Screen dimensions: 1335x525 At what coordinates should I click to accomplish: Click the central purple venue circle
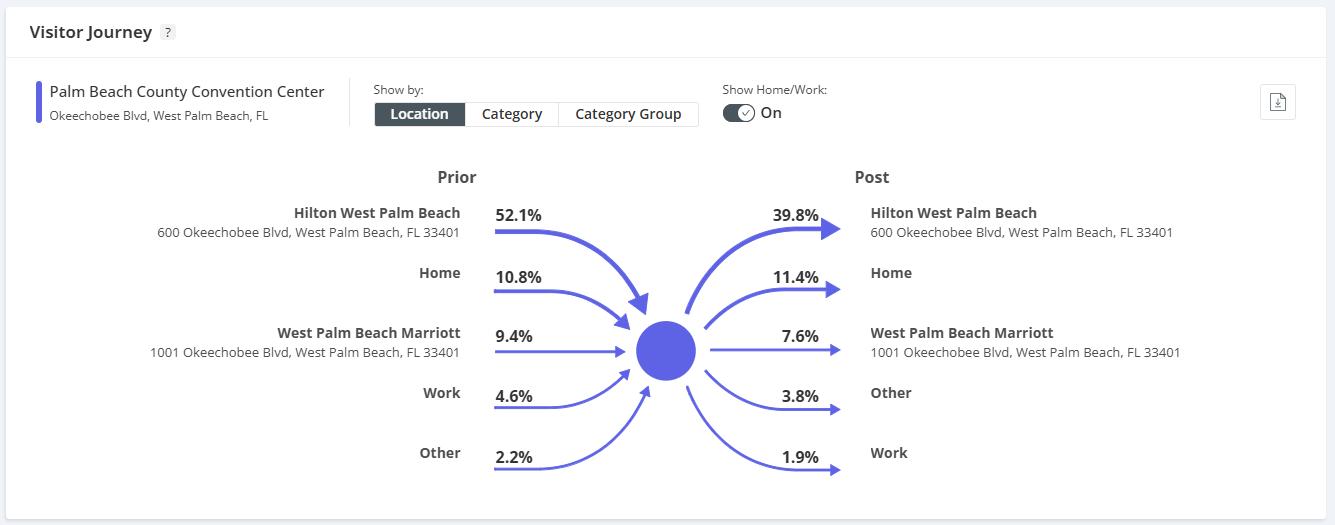pyautogui.click(x=666, y=351)
